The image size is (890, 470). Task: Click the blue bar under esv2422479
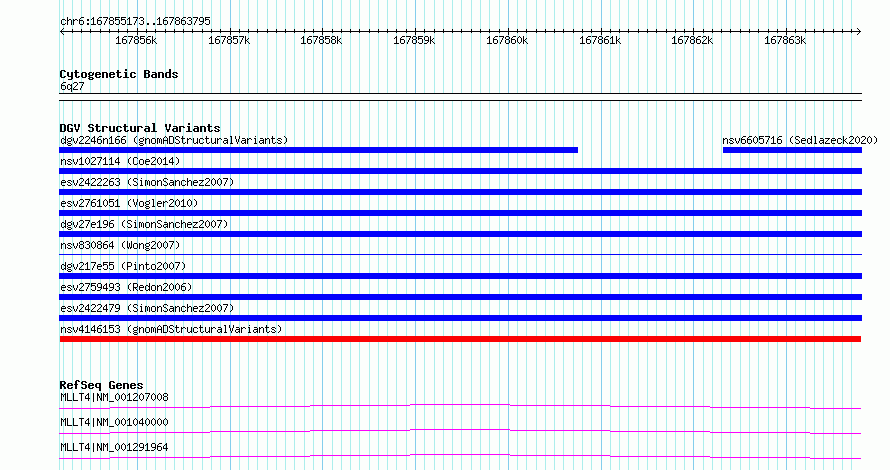[x=460, y=318]
